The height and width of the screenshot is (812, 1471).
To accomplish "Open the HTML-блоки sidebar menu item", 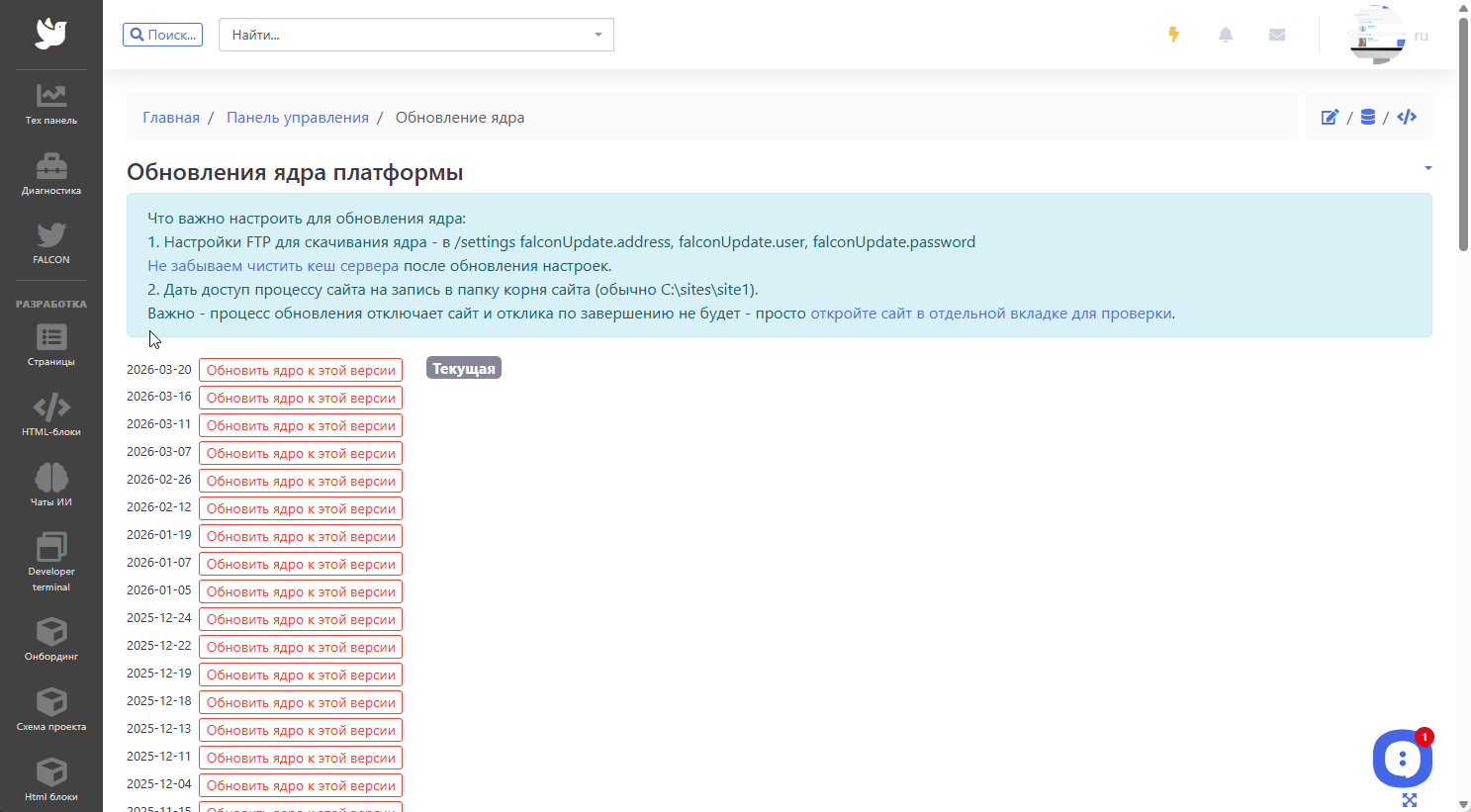I will point(51,415).
